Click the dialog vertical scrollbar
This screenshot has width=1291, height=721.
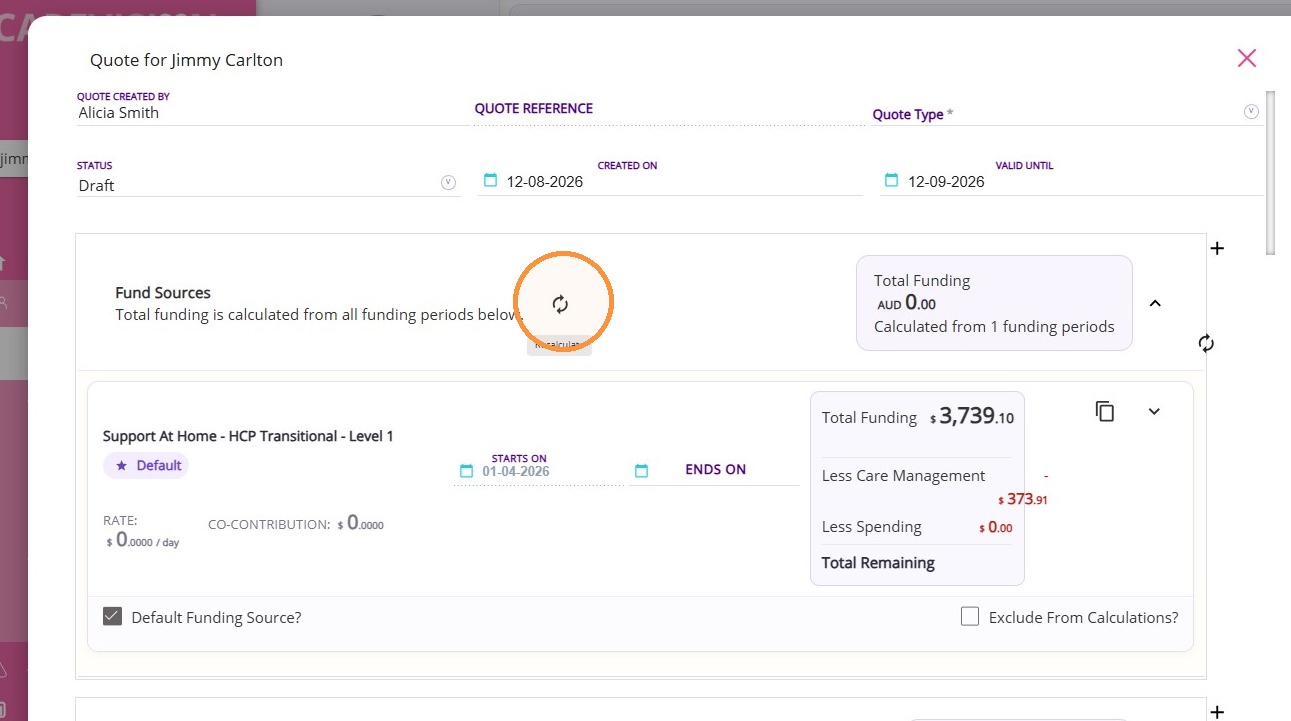point(1270,173)
